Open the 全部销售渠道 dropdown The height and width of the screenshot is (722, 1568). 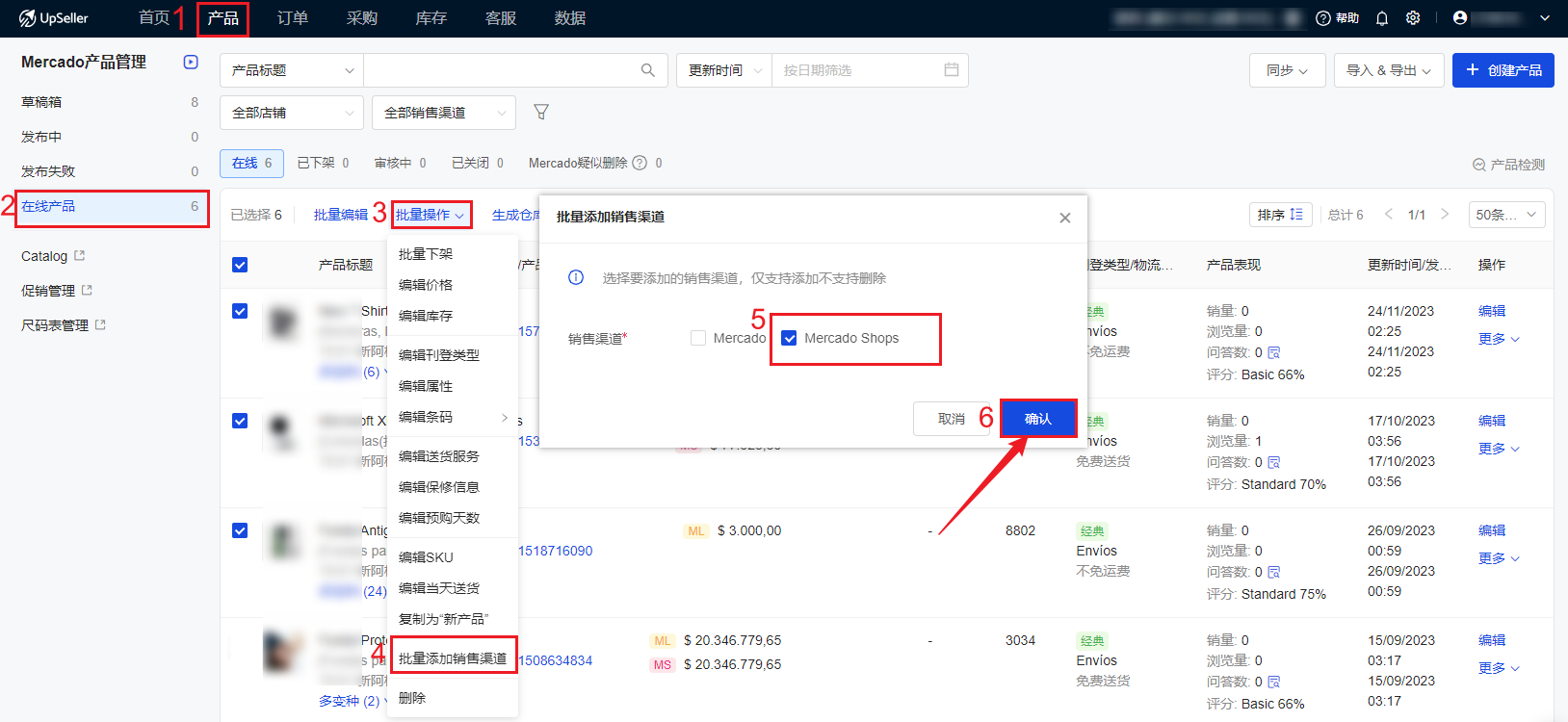click(x=444, y=113)
